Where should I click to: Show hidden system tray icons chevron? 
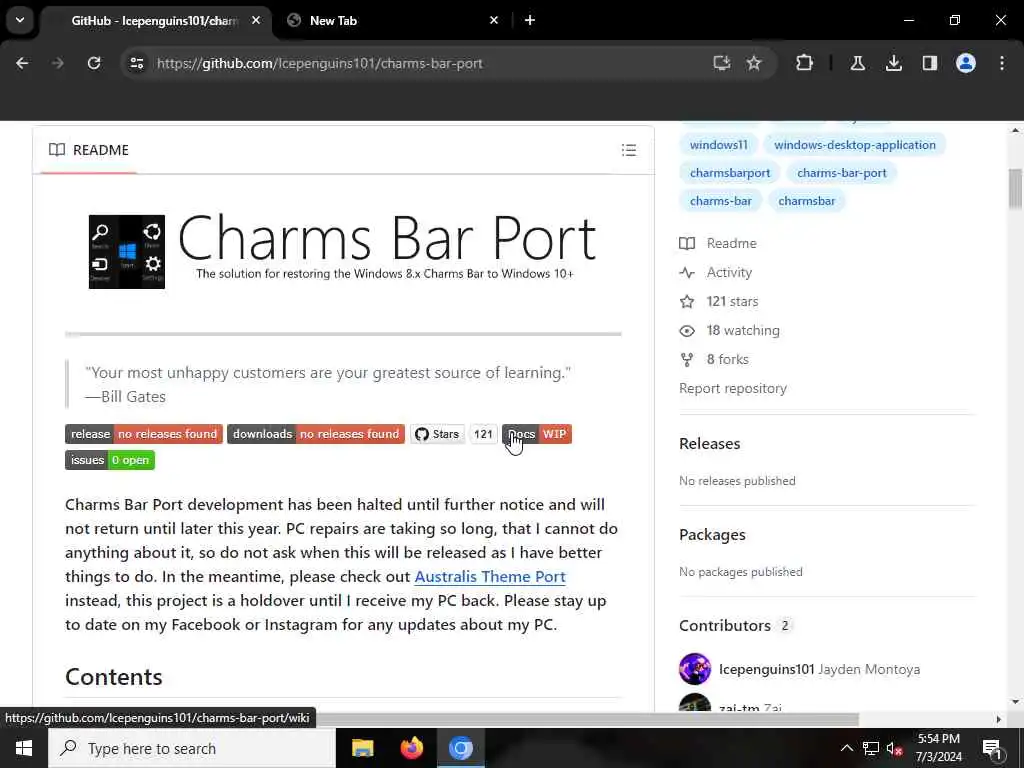846,748
